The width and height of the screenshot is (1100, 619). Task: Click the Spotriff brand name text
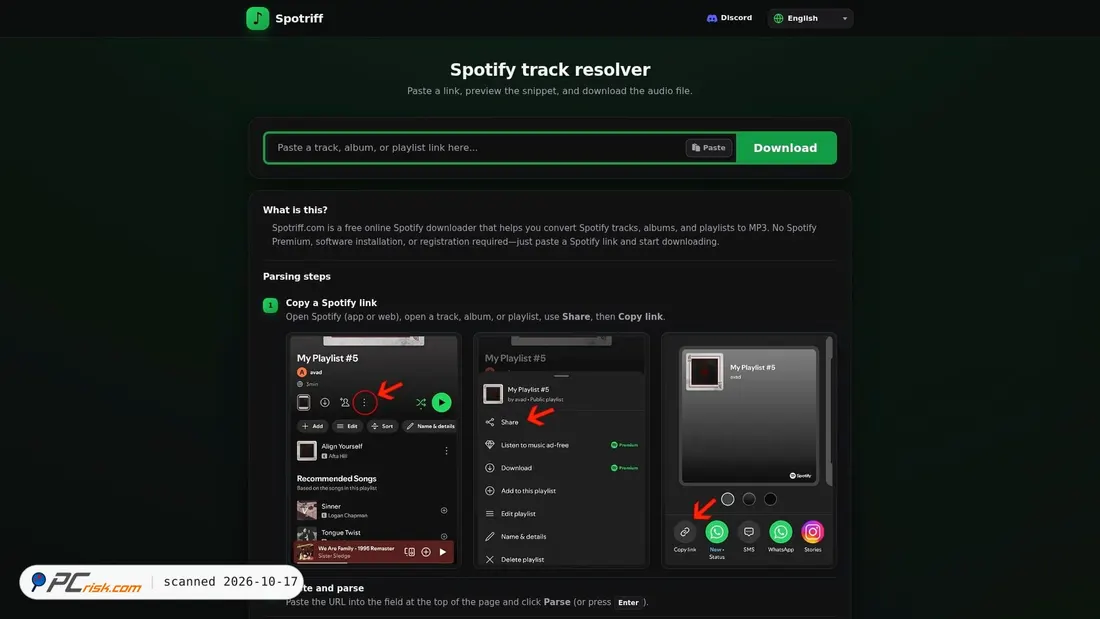tap(299, 18)
